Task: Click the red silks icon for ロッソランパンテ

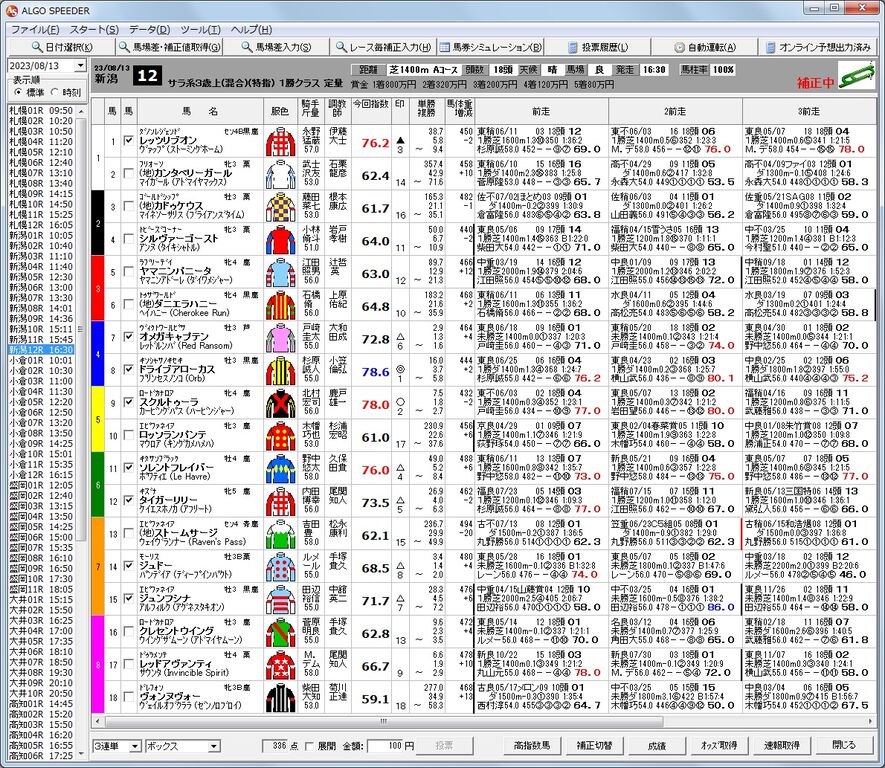Action: coord(280,436)
